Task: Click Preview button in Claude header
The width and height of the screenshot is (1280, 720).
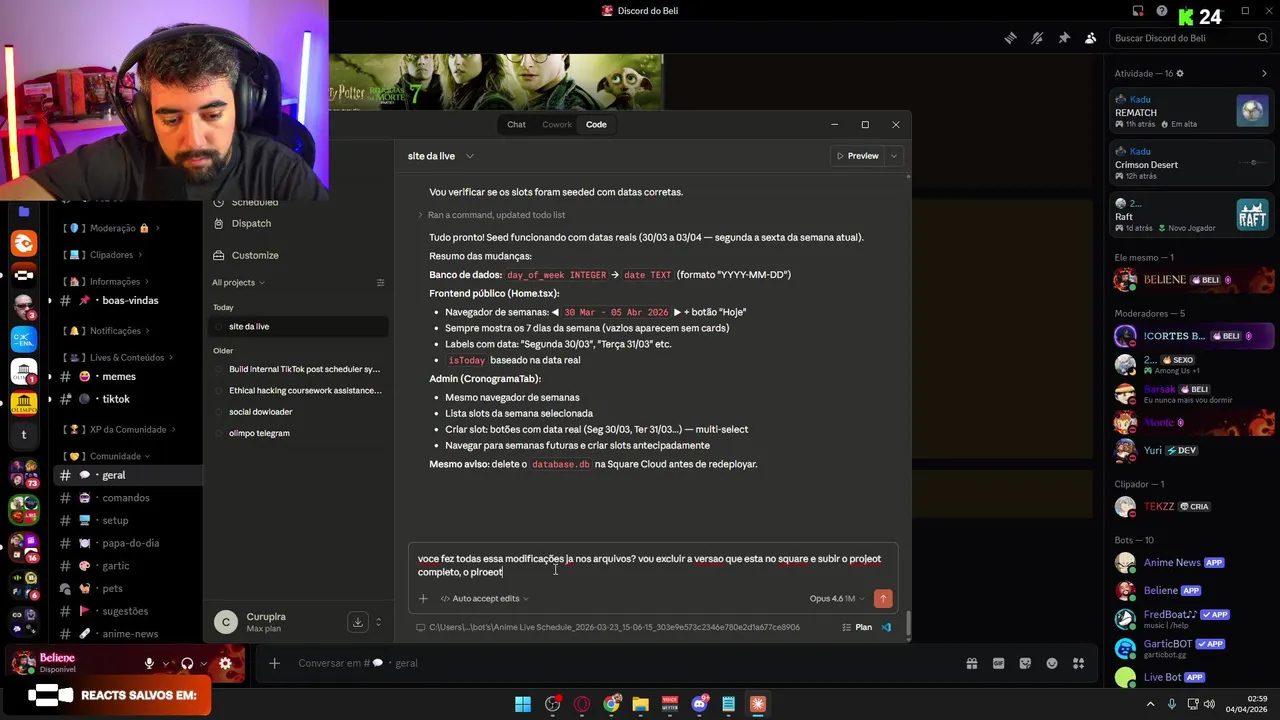Action: (x=857, y=156)
